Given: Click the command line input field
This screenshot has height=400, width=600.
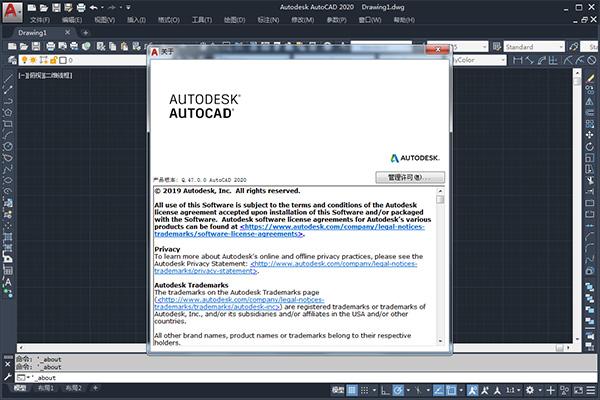Looking at the screenshot, I should 305,377.
